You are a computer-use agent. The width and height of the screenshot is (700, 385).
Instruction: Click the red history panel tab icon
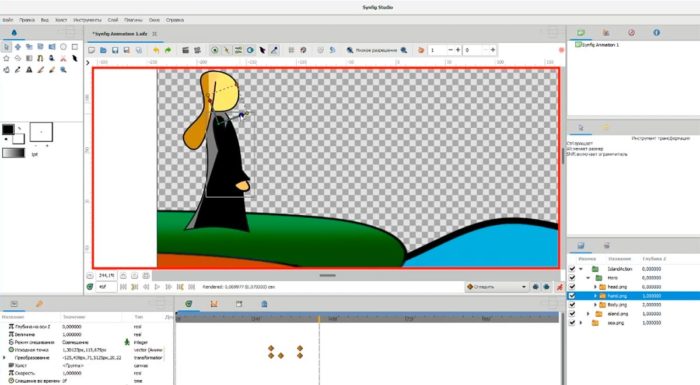[x=631, y=33]
